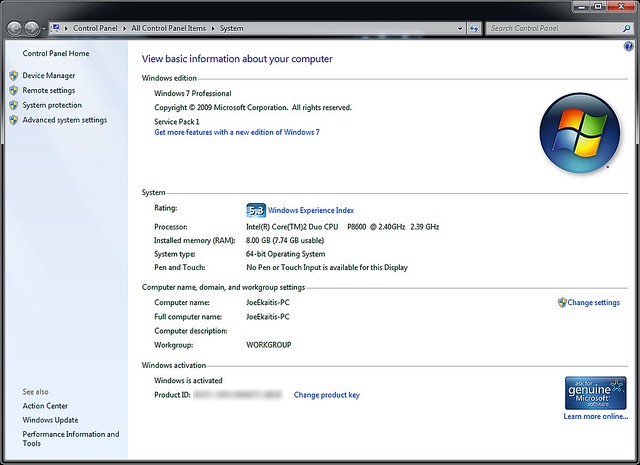Screen dimensions: 640x465
Task: Open the recent pages dropdown beside Forward
Action: coord(44,29)
